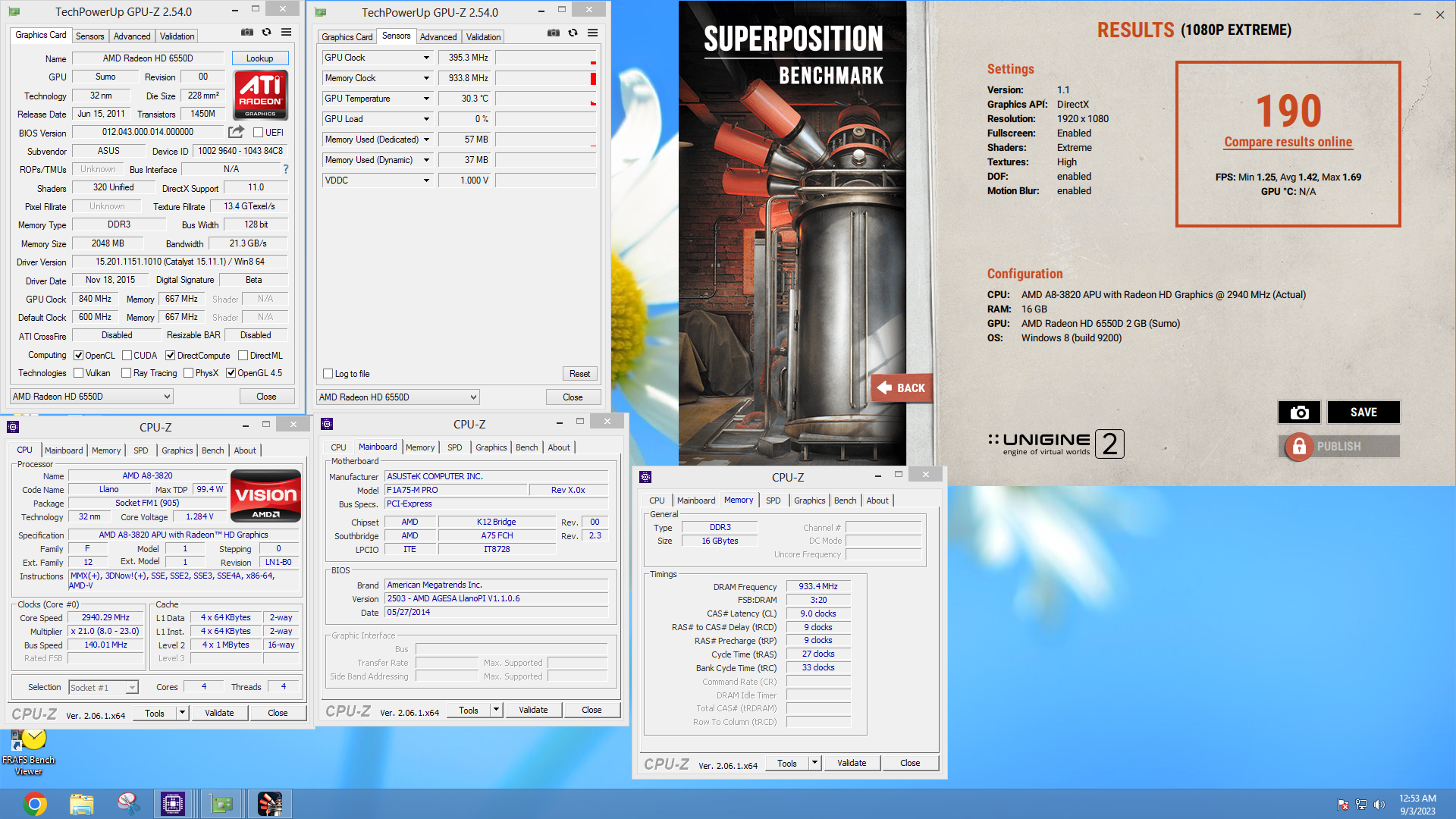The width and height of the screenshot is (1456, 819).
Task: Toggle the OpenCL checkbox
Action: [78, 356]
